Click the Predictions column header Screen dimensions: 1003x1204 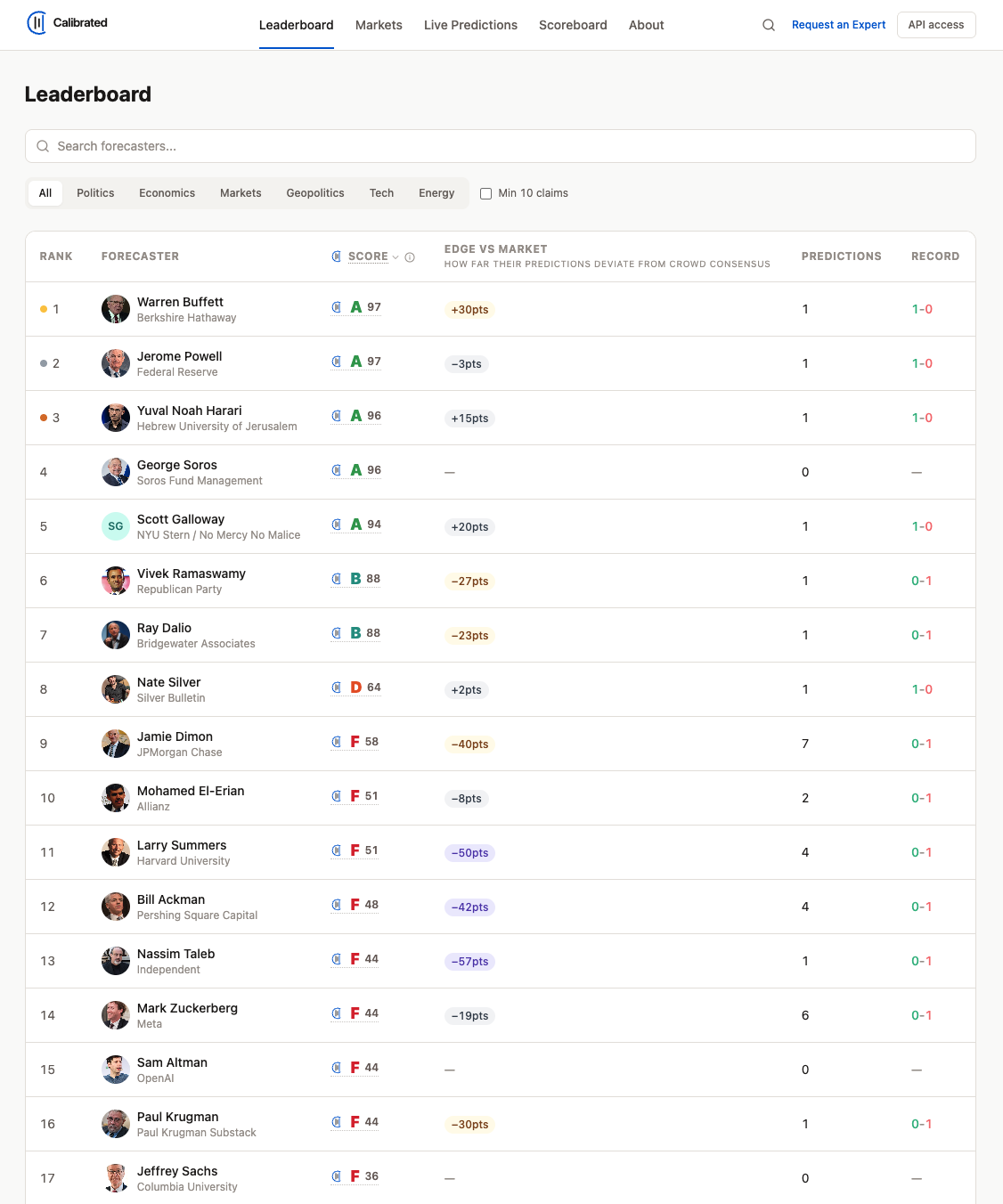tap(841, 256)
